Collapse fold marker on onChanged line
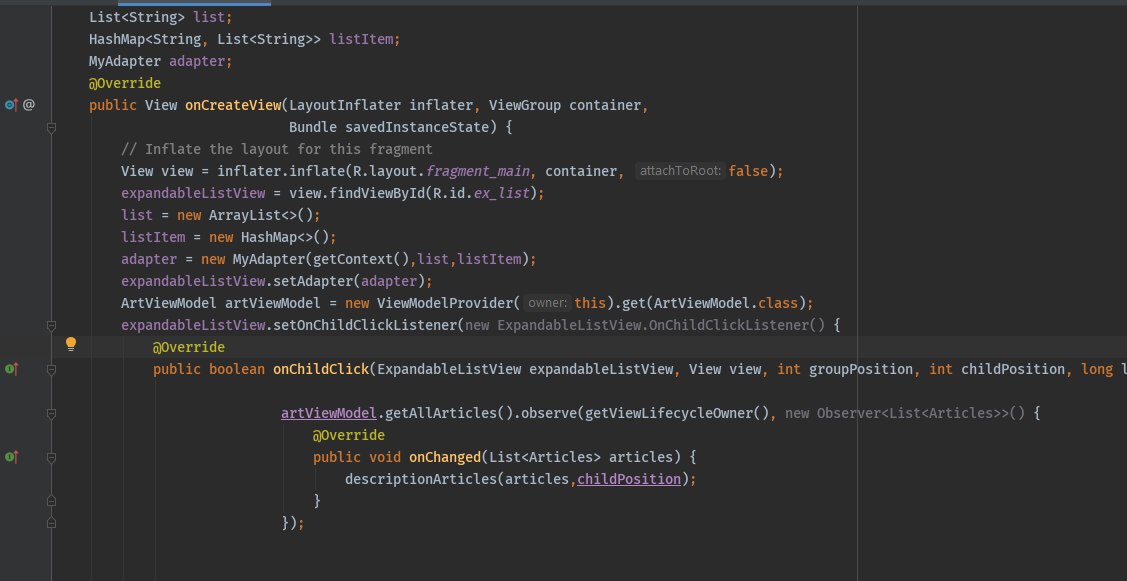Image resolution: width=1127 pixels, height=581 pixels. coord(51,457)
